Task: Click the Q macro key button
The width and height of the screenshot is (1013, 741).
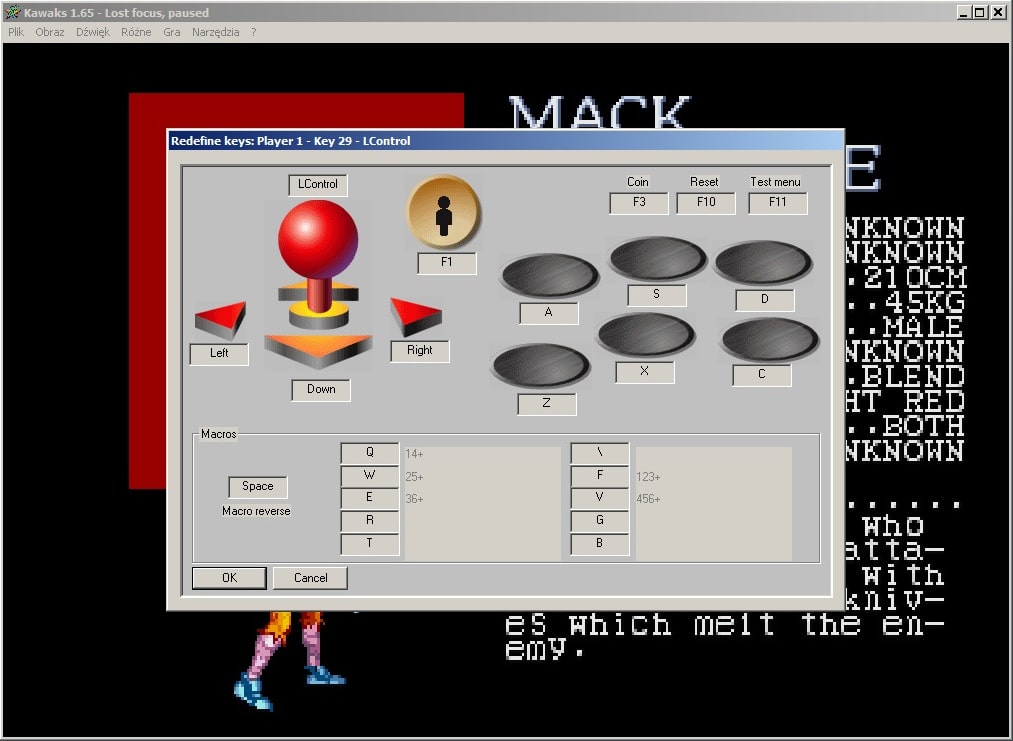Action: (369, 453)
